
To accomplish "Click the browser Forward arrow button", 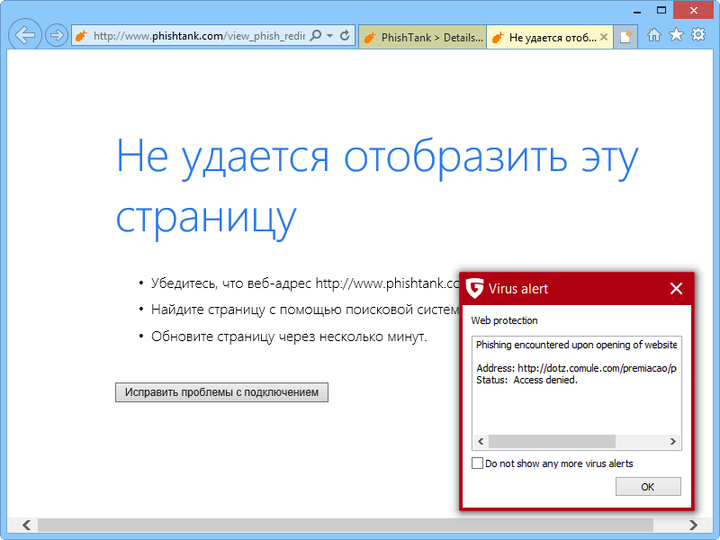I will tap(56, 35).
